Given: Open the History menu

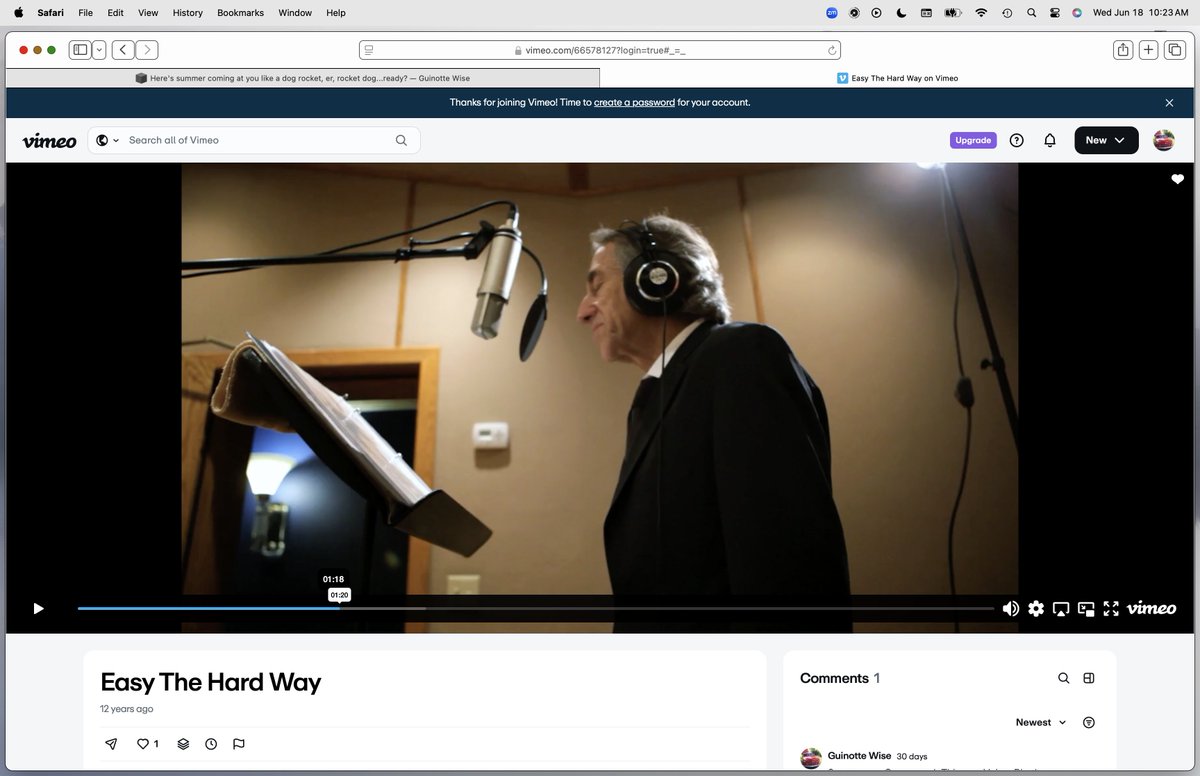Looking at the screenshot, I should pos(187,13).
